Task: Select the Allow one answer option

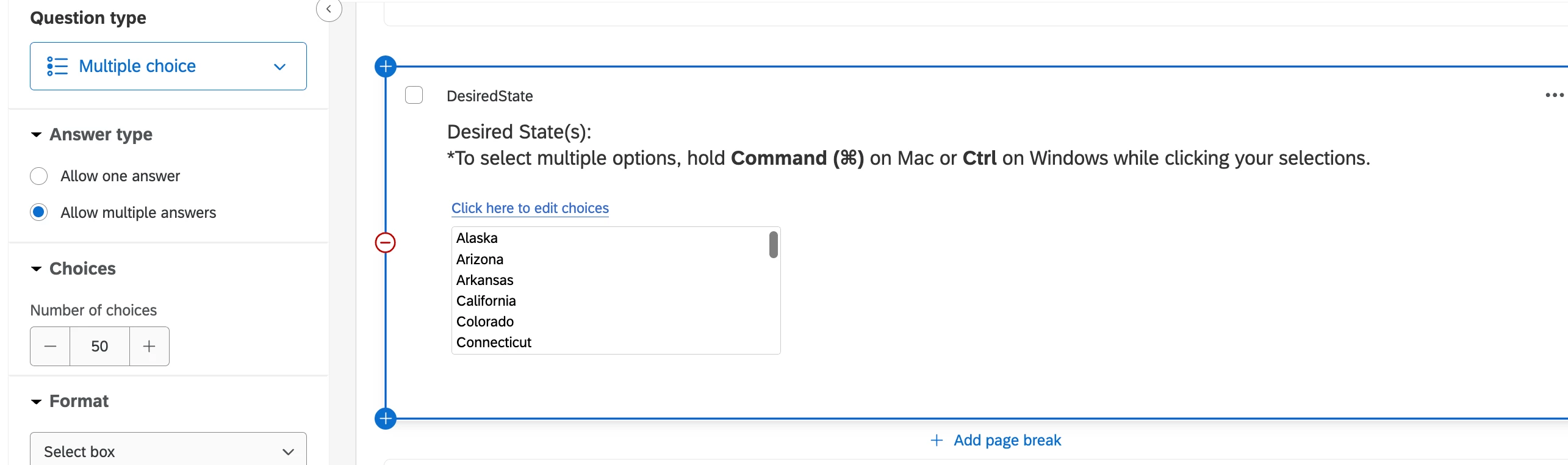Action: point(39,176)
